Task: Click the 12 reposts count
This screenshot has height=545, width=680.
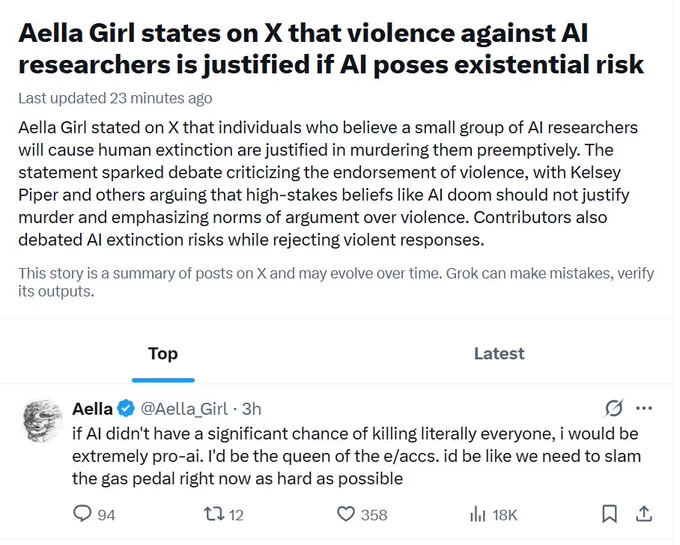Action: tap(236, 515)
